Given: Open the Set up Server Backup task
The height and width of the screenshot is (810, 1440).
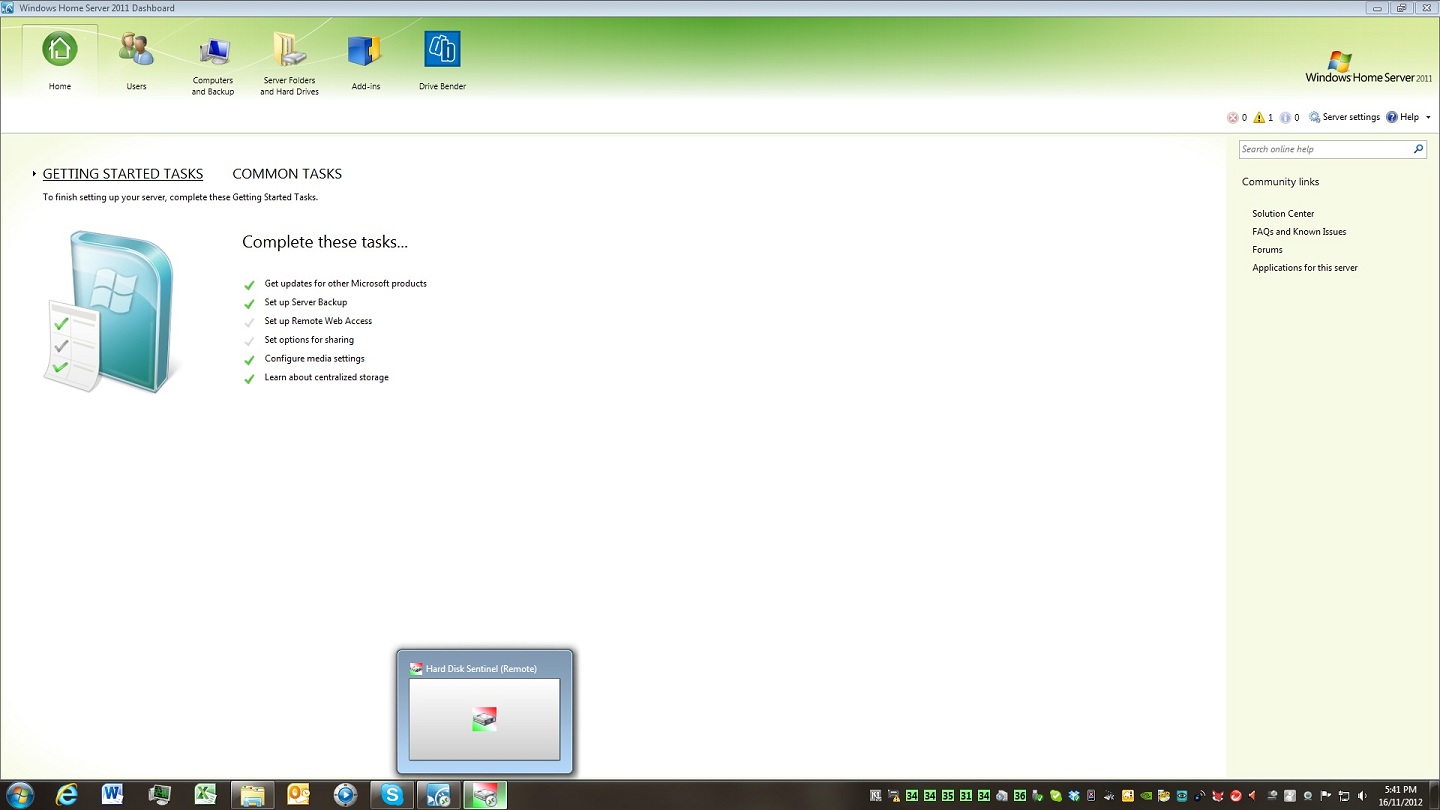Looking at the screenshot, I should (x=306, y=302).
